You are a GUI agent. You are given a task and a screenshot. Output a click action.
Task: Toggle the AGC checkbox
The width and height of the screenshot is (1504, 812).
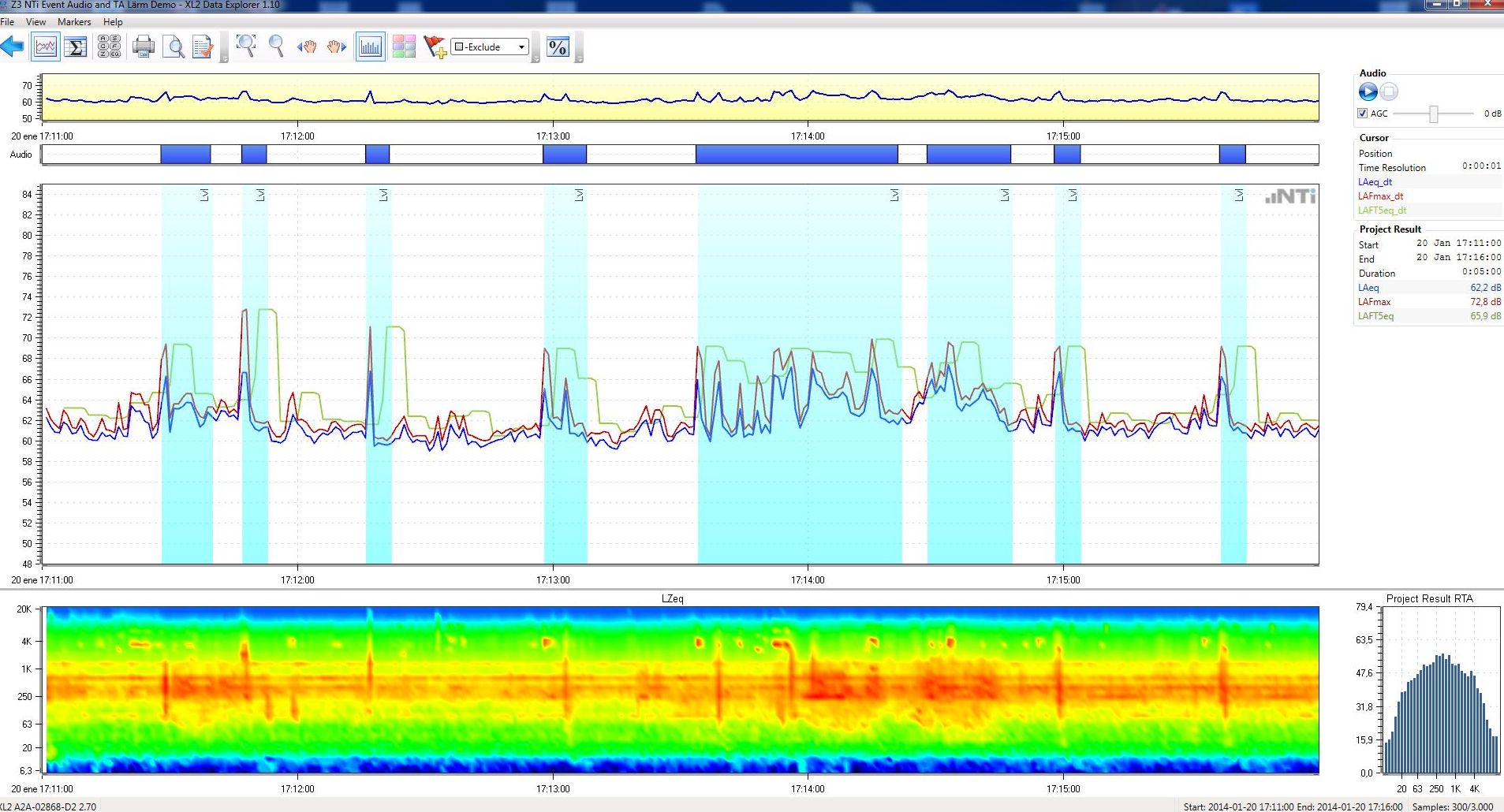(x=1362, y=114)
